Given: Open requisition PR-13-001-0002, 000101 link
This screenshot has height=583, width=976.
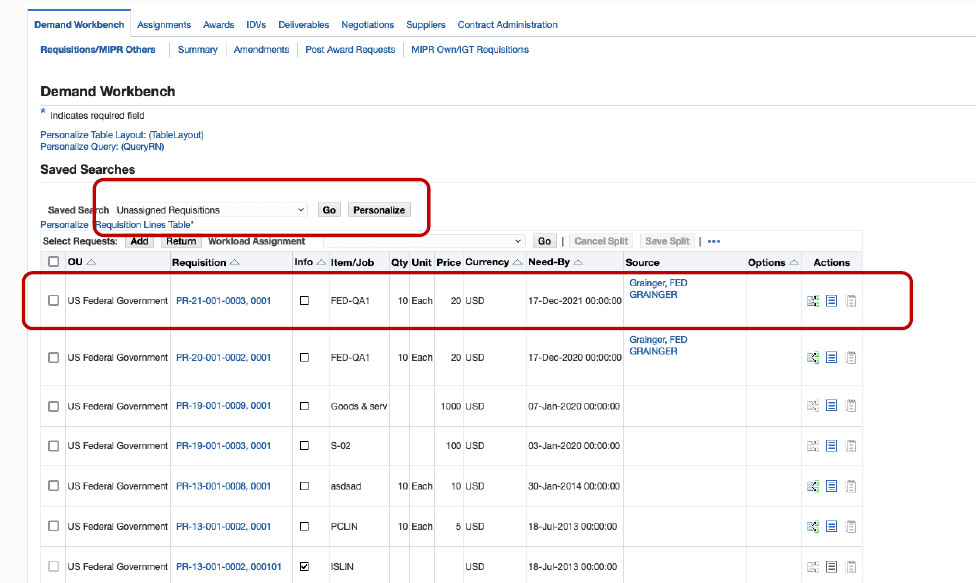Looking at the screenshot, I should 228,567.
